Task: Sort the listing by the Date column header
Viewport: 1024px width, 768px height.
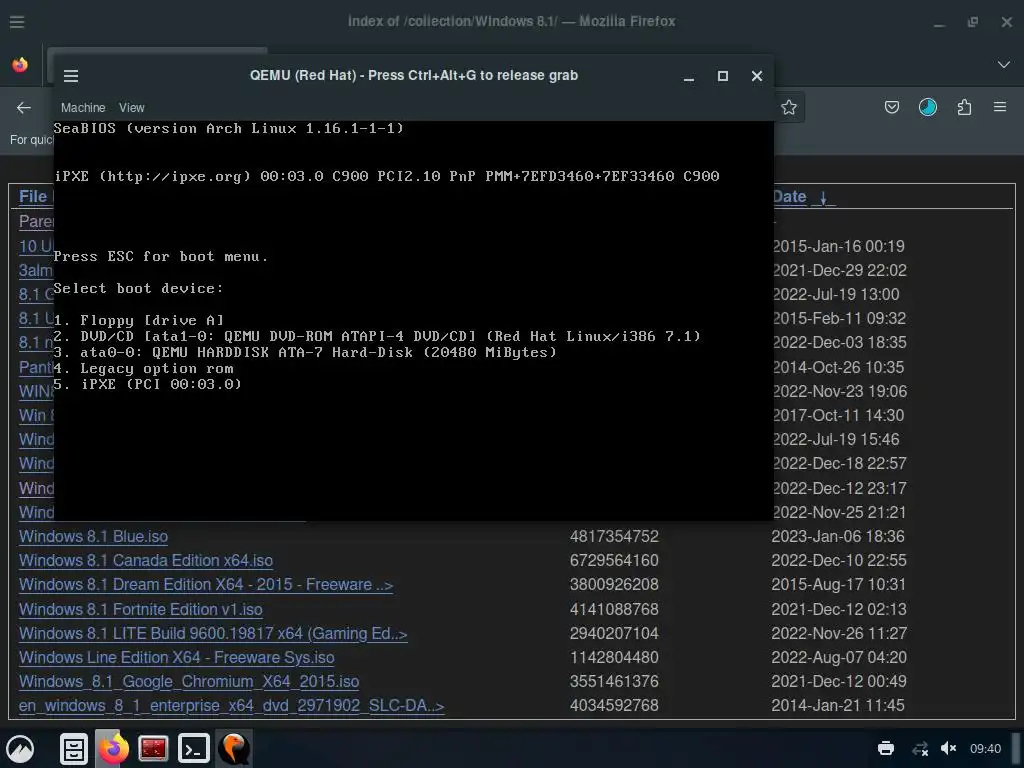Action: 789,197
